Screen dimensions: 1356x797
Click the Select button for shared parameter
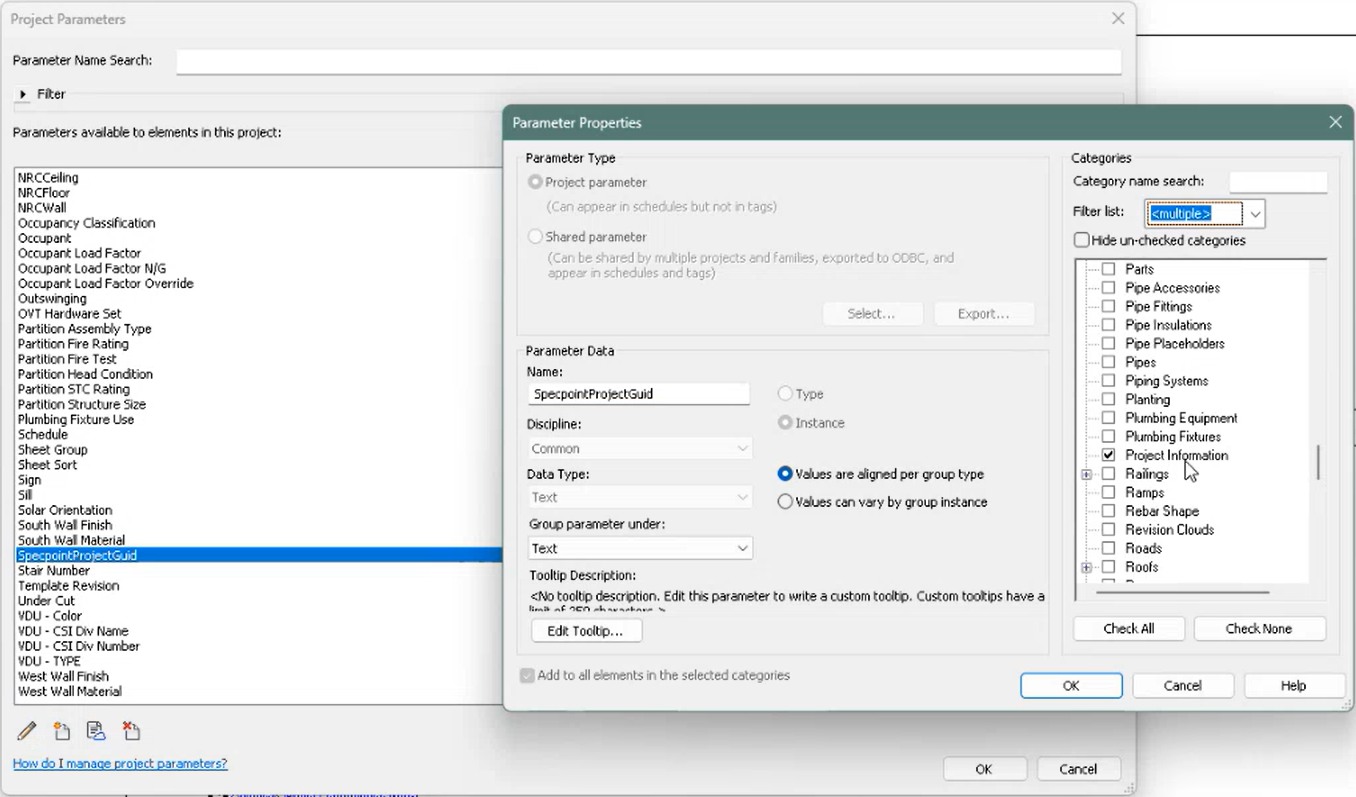[872, 313]
